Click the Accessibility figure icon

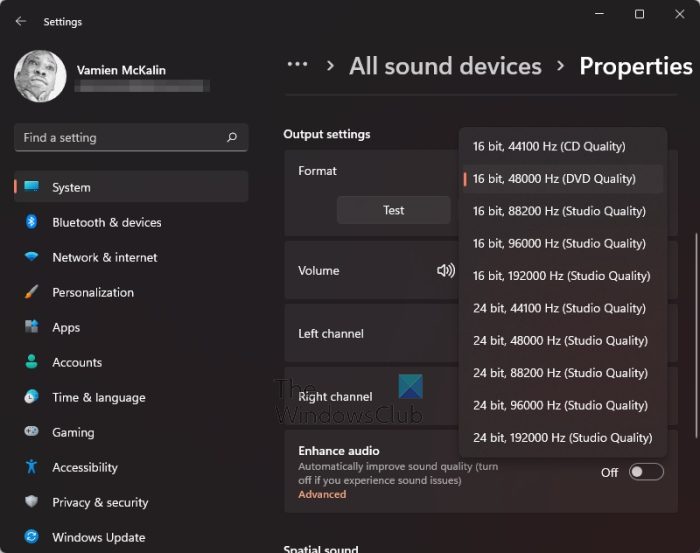[31, 467]
